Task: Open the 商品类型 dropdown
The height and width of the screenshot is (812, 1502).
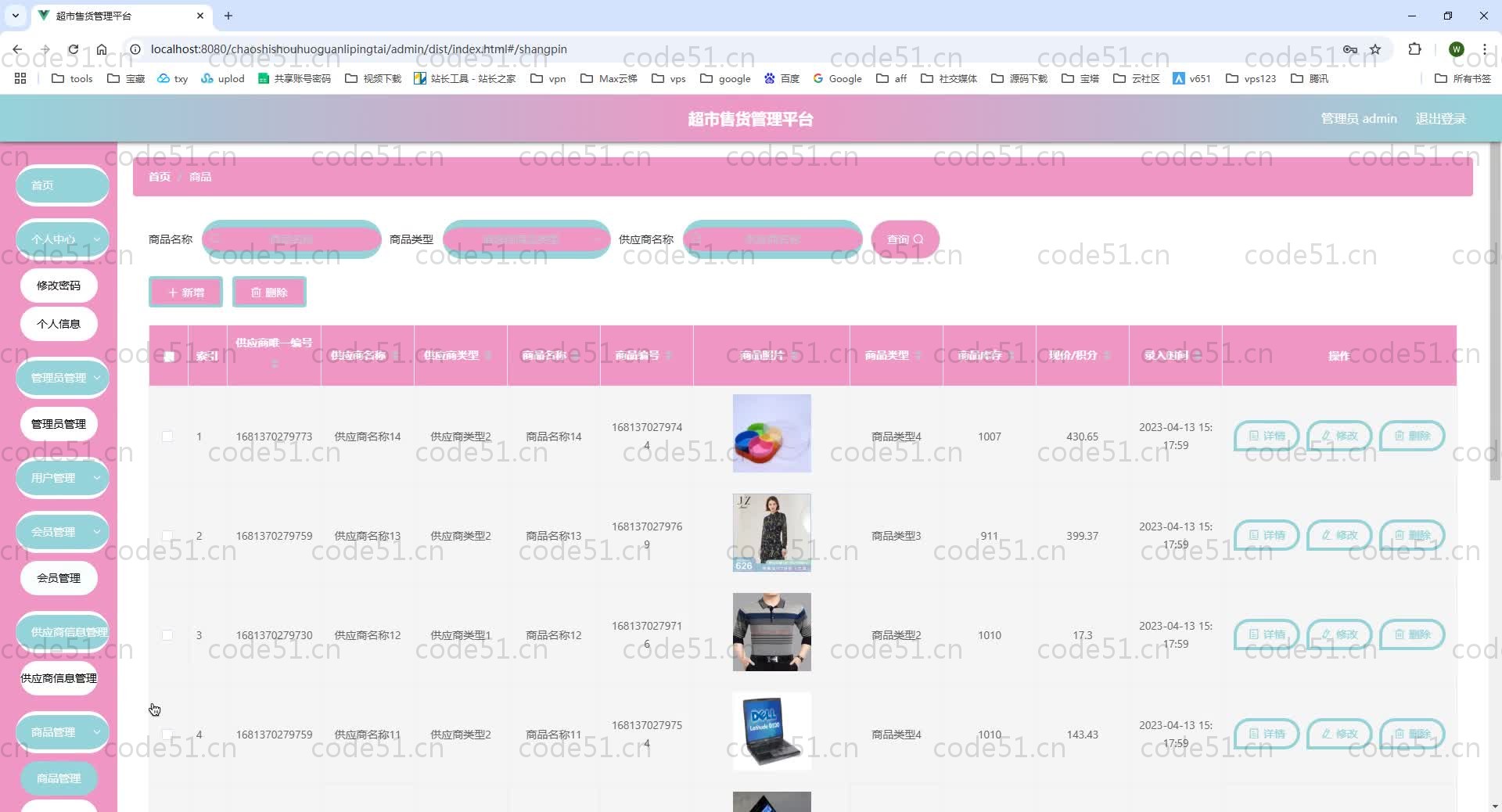Action: (x=526, y=239)
